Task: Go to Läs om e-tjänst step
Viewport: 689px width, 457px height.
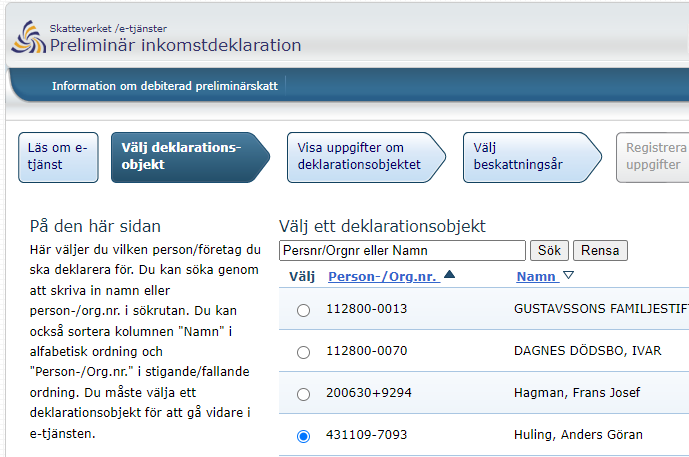Action: coord(58,157)
